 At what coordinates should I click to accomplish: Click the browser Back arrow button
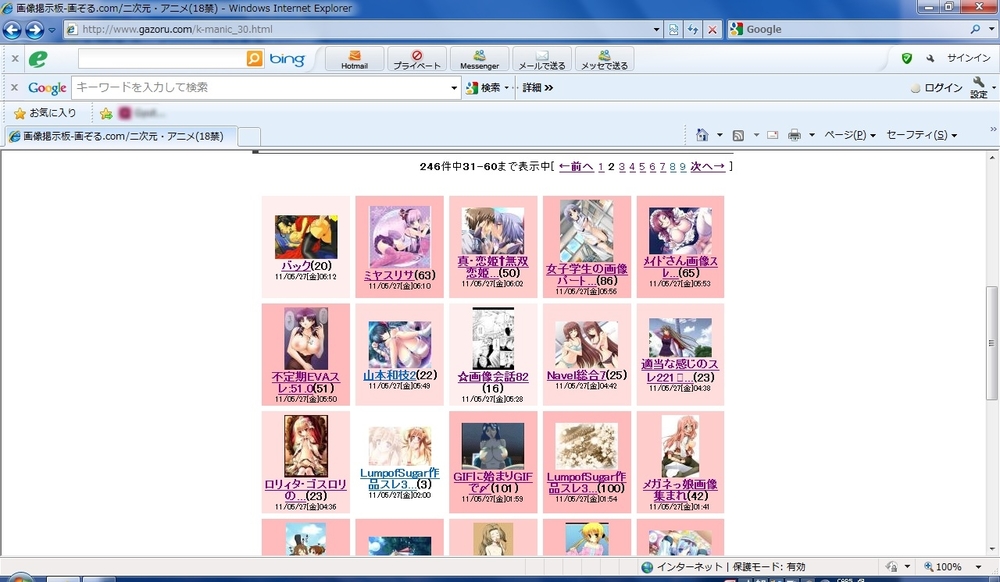[13, 29]
